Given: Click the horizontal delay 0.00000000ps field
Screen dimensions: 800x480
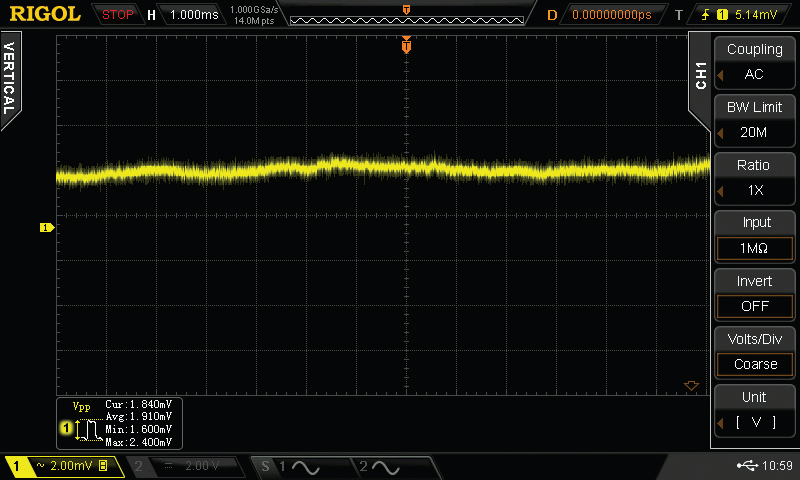Looking at the screenshot, I should [611, 15].
